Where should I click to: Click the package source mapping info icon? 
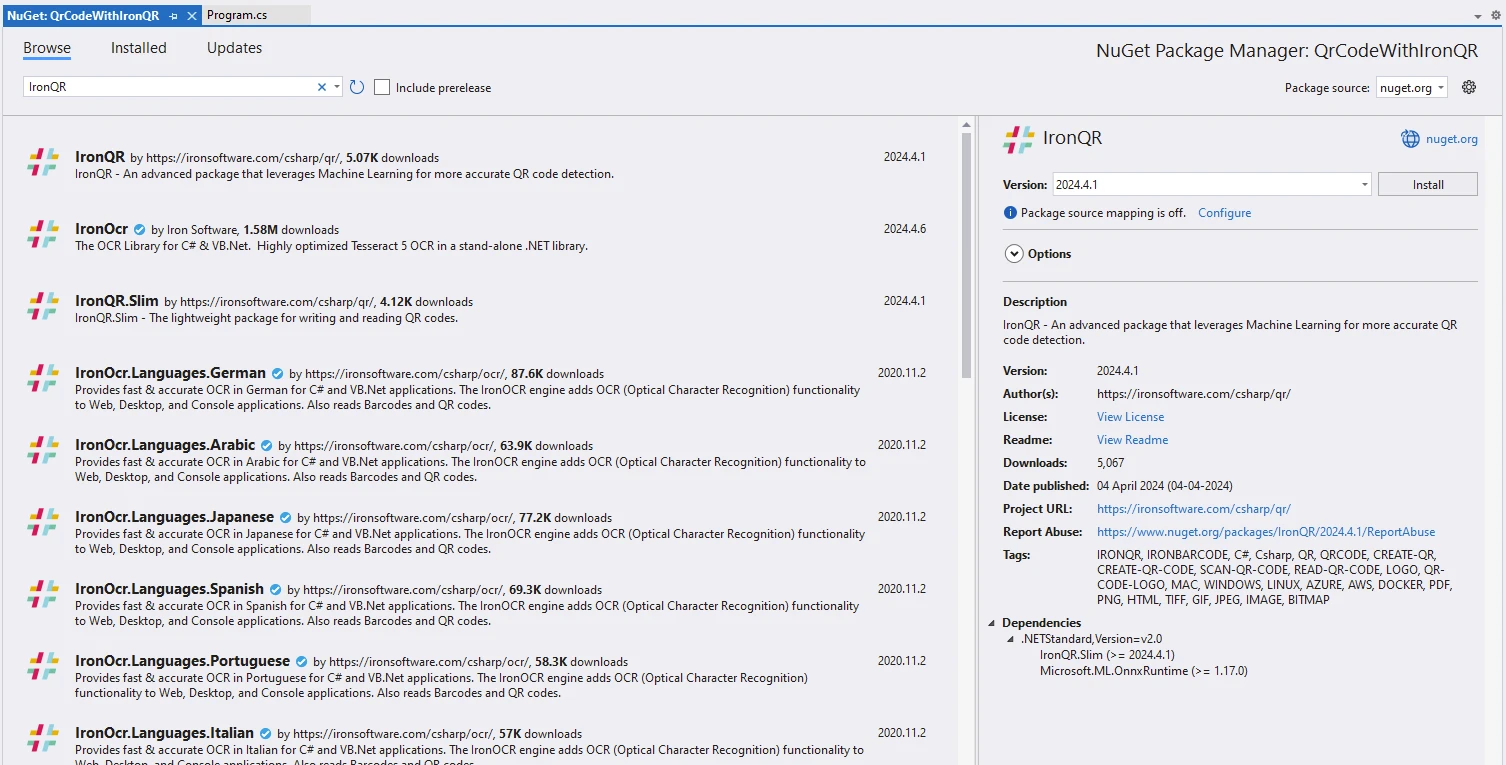pos(1010,213)
